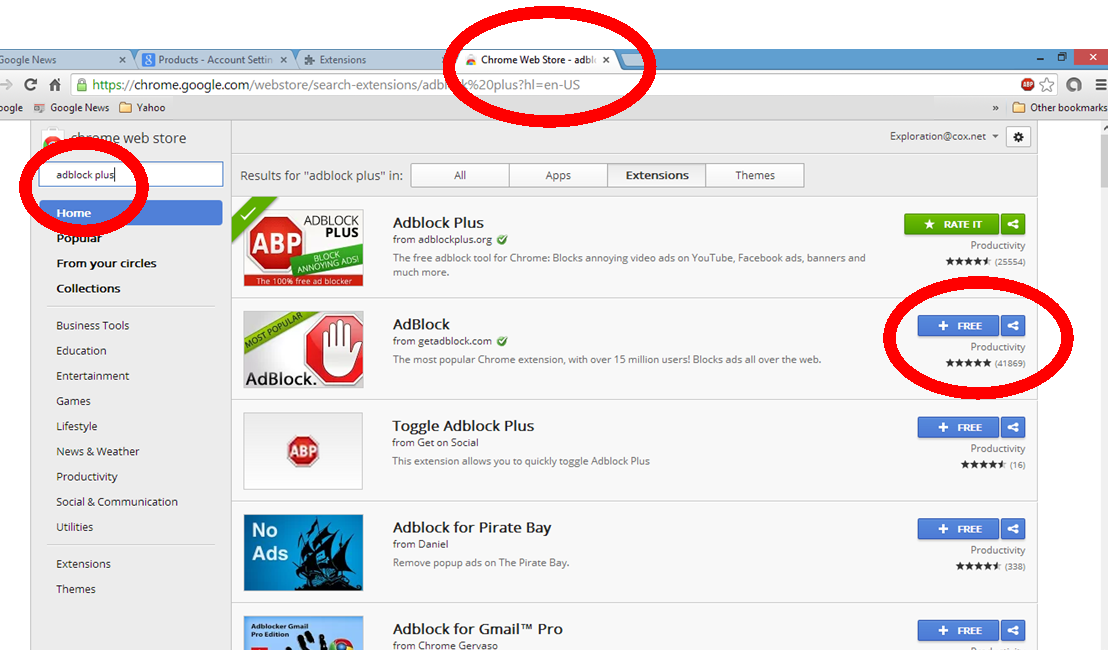Open the Adblock Plus logo thumbnail
Image resolution: width=1108 pixels, height=650 pixels.
(303, 247)
